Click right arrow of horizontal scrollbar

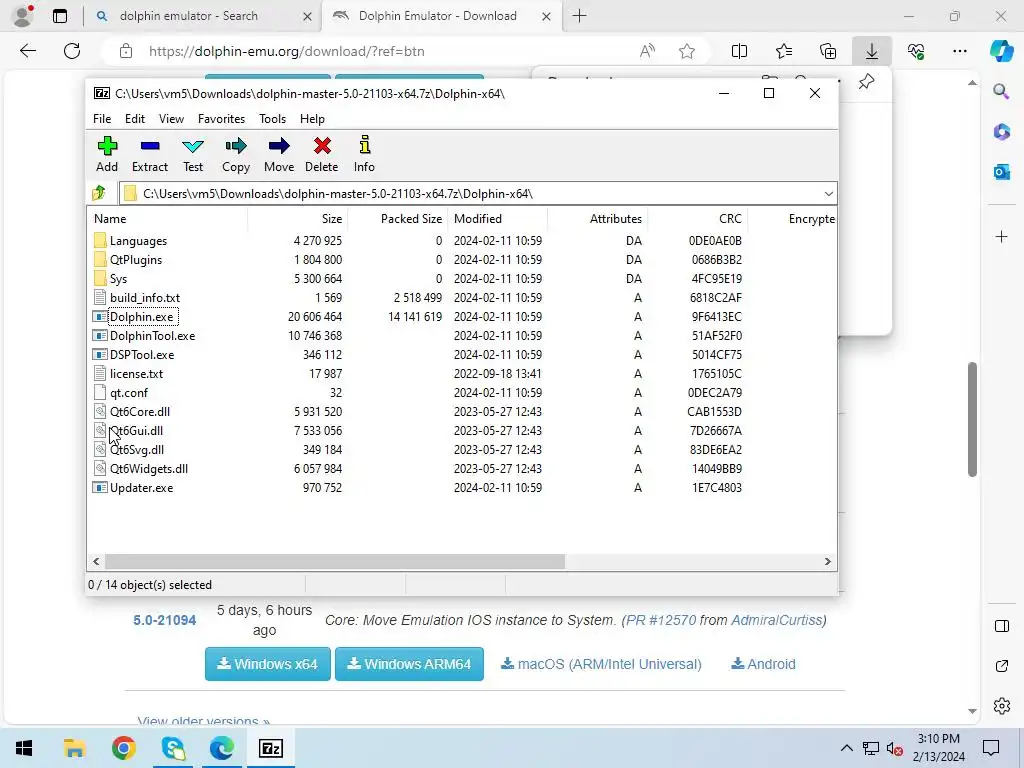pos(827,562)
